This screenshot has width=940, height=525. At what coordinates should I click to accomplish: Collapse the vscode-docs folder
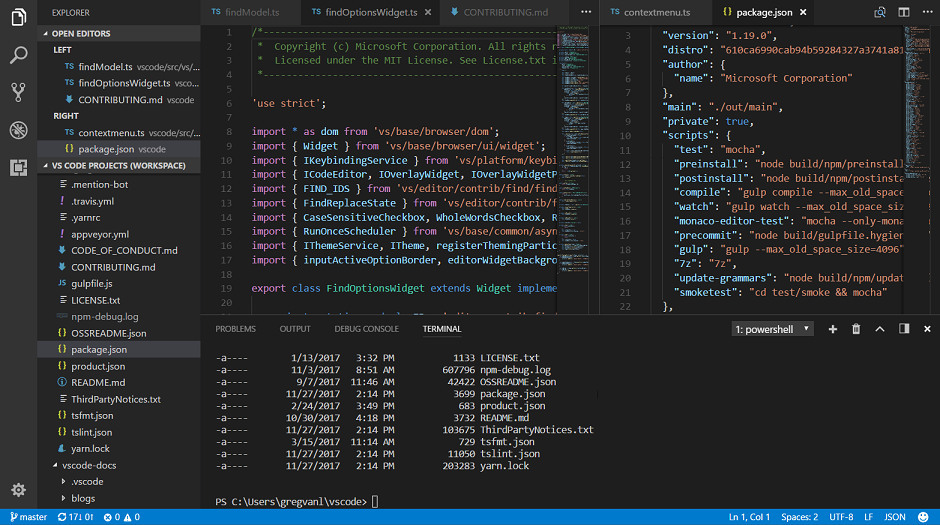119,465
